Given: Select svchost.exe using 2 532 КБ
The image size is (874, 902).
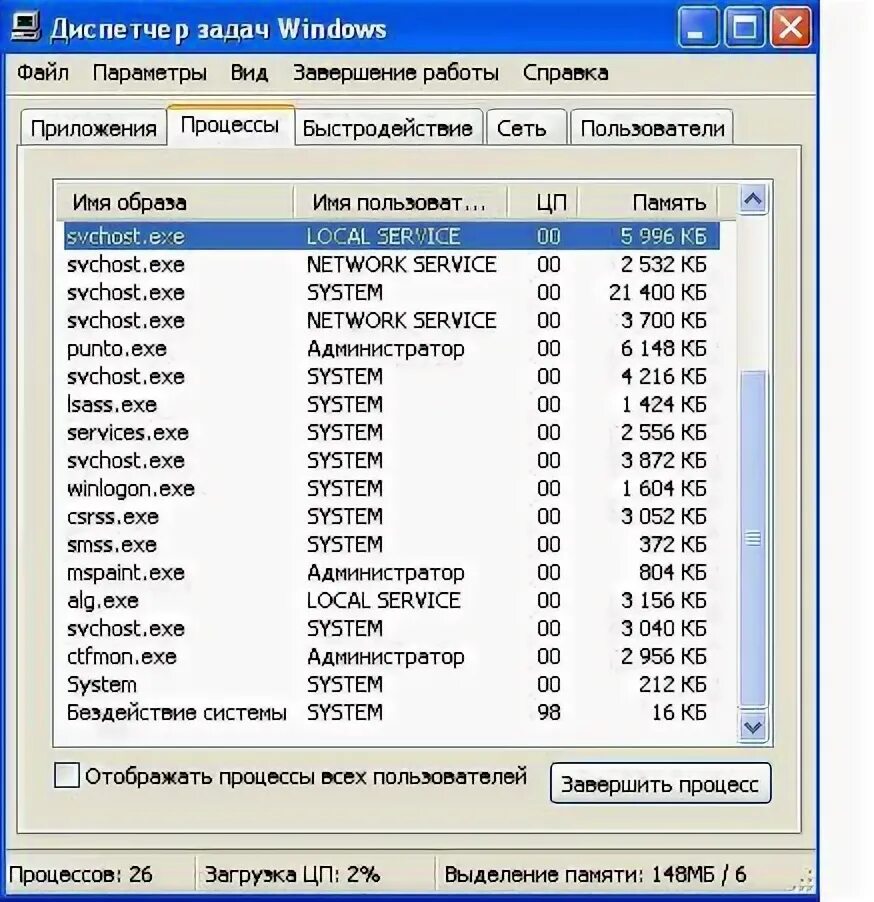Looking at the screenshot, I should pyautogui.click(x=391, y=264).
